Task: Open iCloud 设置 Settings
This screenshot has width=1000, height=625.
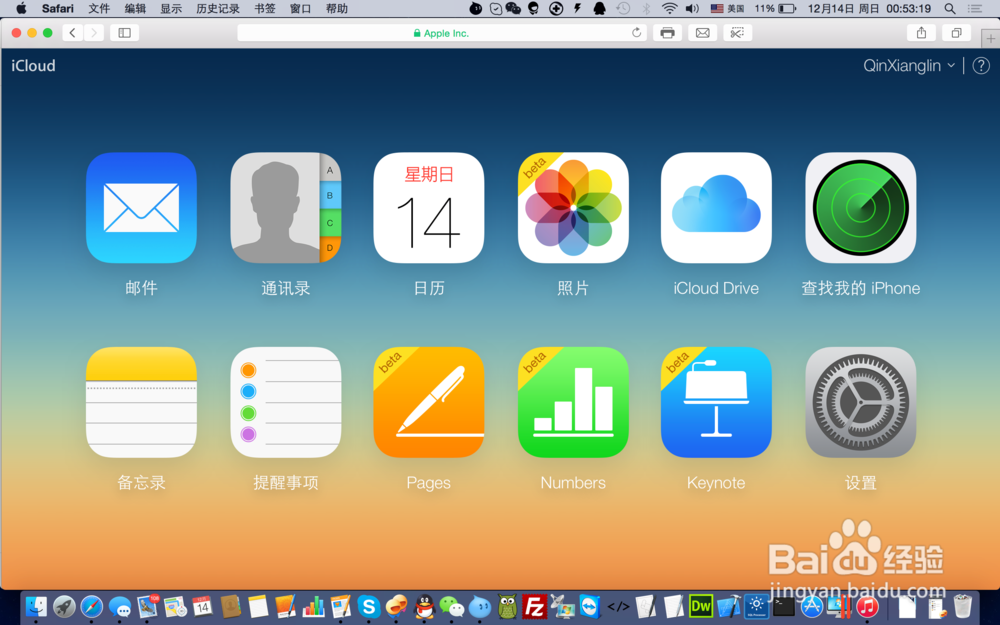Action: pos(860,402)
